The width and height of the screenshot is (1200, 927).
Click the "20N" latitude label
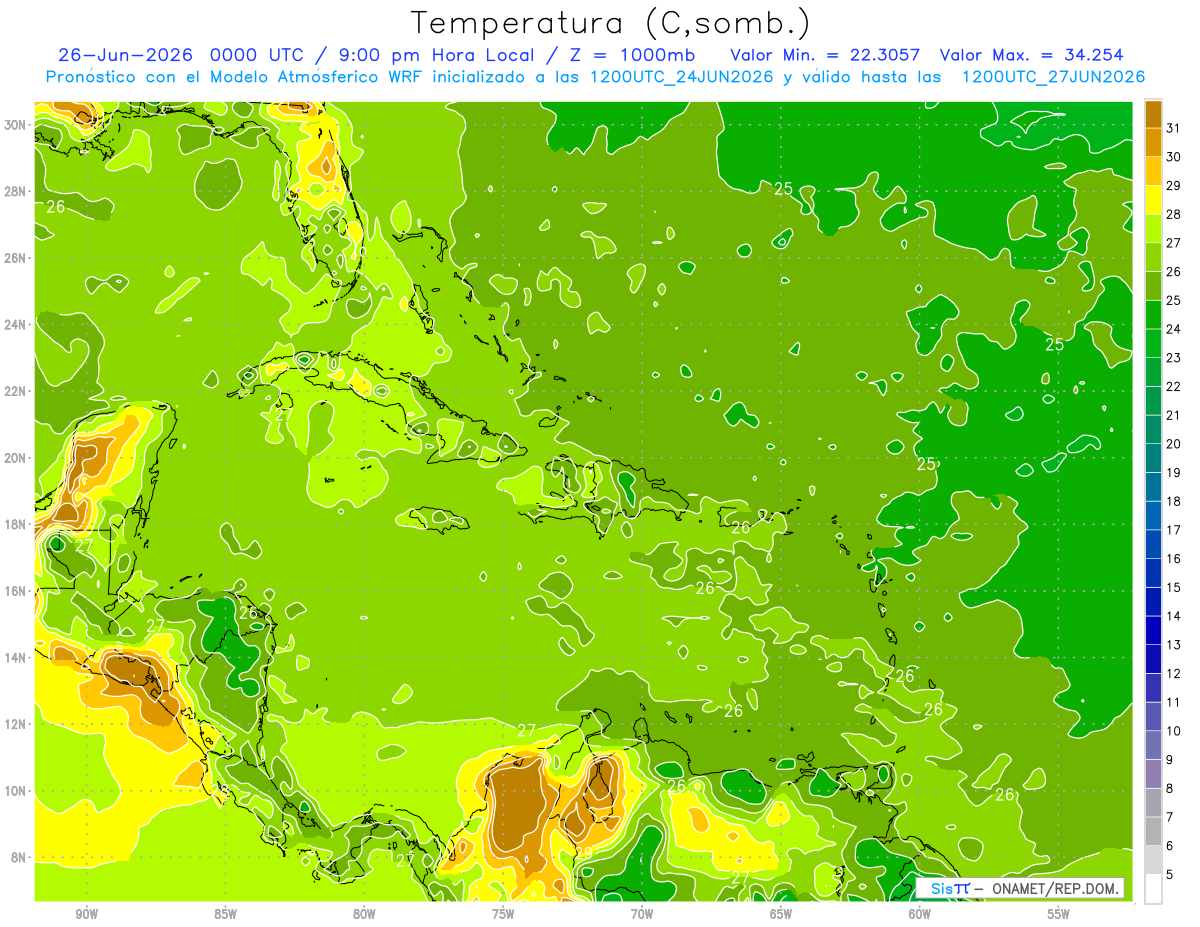pos(16,458)
